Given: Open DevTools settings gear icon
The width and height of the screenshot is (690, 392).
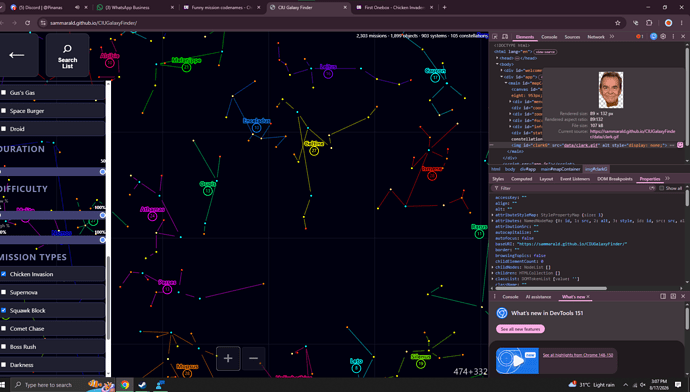Looking at the screenshot, I should (x=663, y=37).
